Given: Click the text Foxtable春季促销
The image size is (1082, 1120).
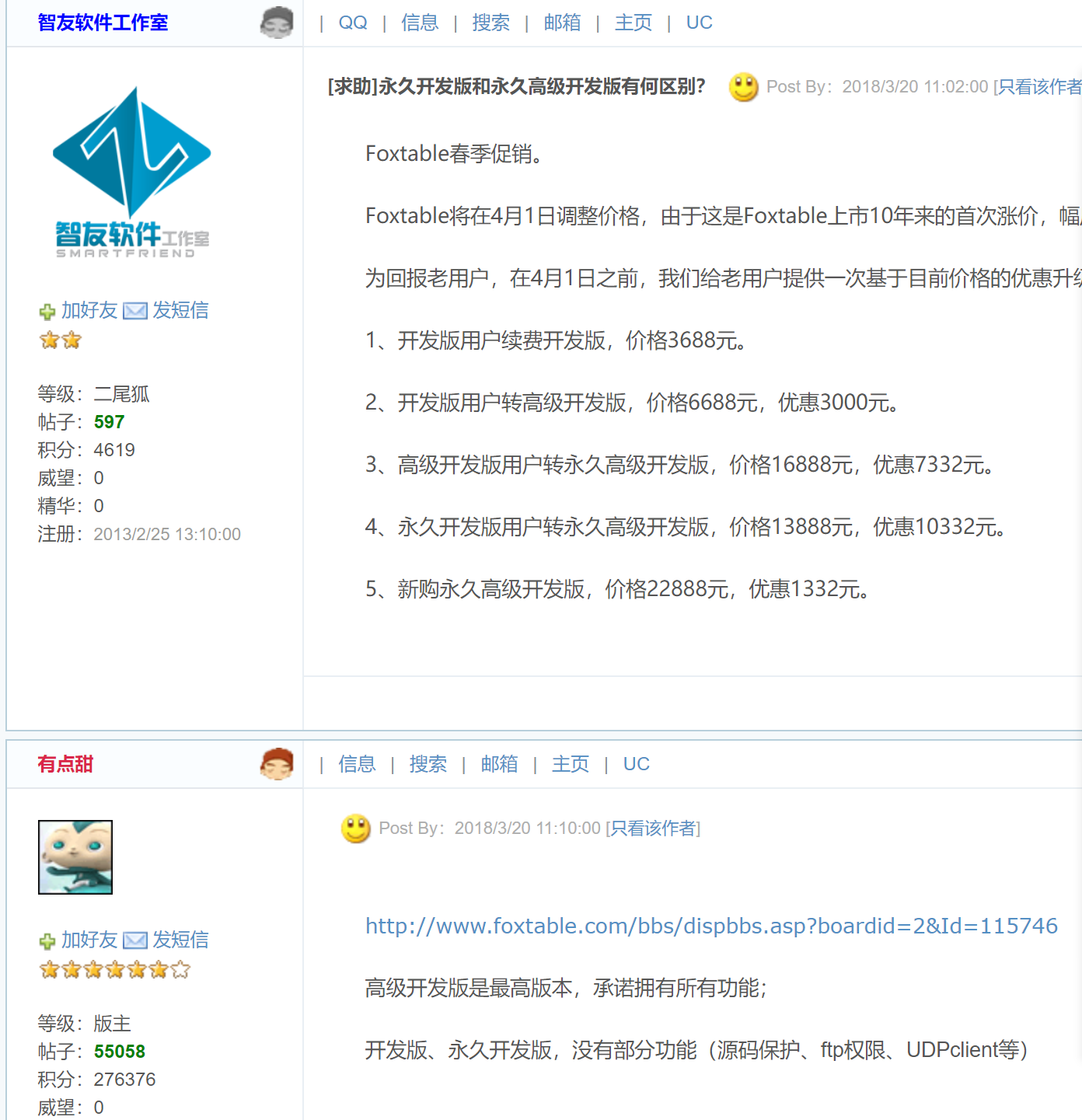Looking at the screenshot, I should click(453, 154).
